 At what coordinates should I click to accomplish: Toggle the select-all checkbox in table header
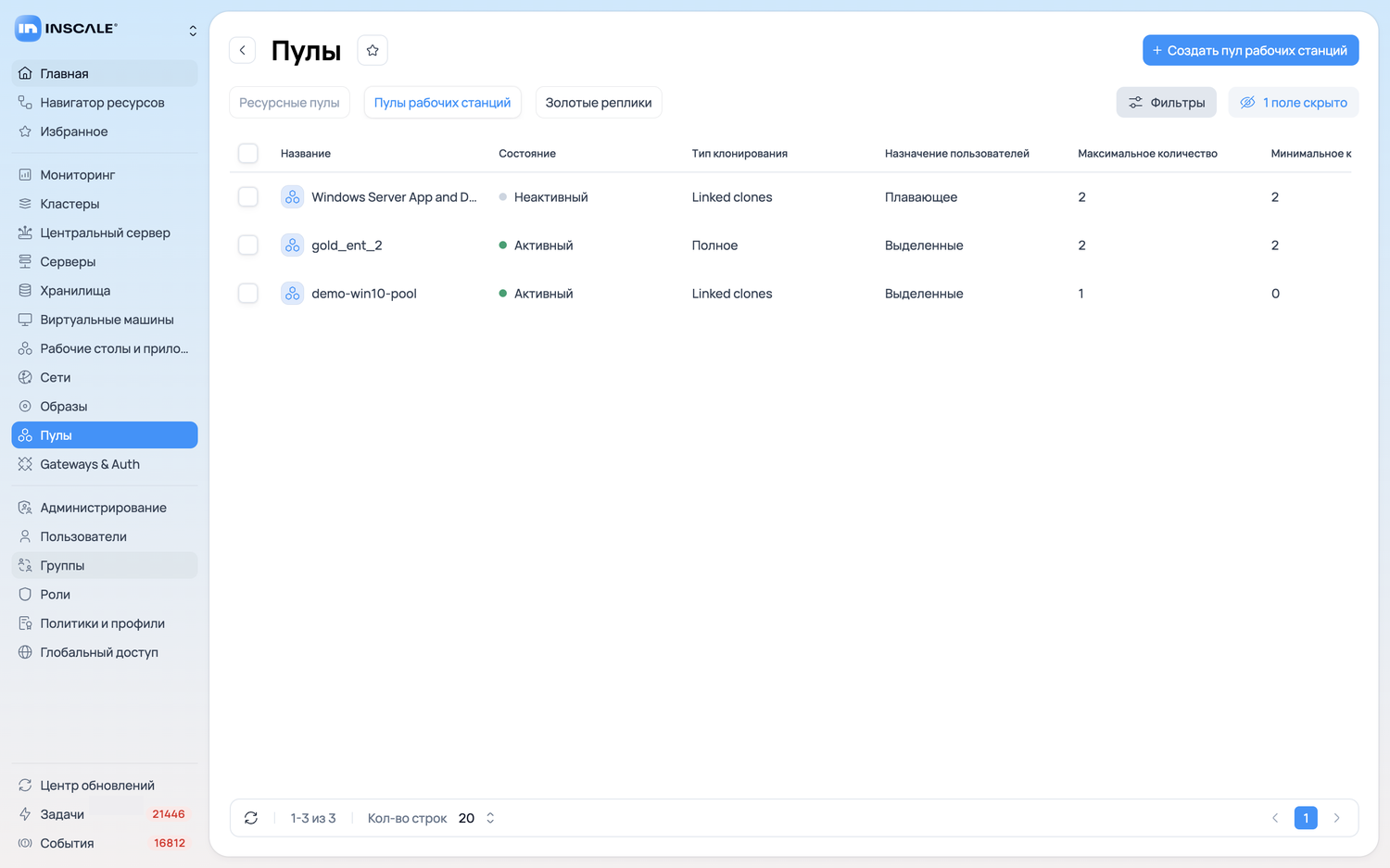[248, 153]
